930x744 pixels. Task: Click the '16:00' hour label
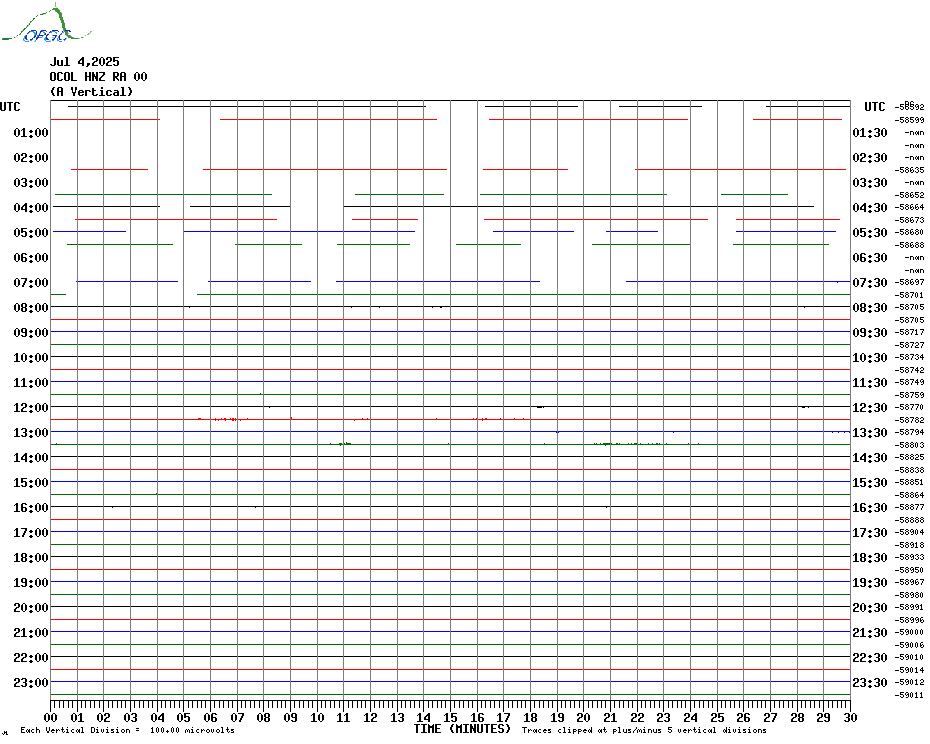(x=31, y=507)
